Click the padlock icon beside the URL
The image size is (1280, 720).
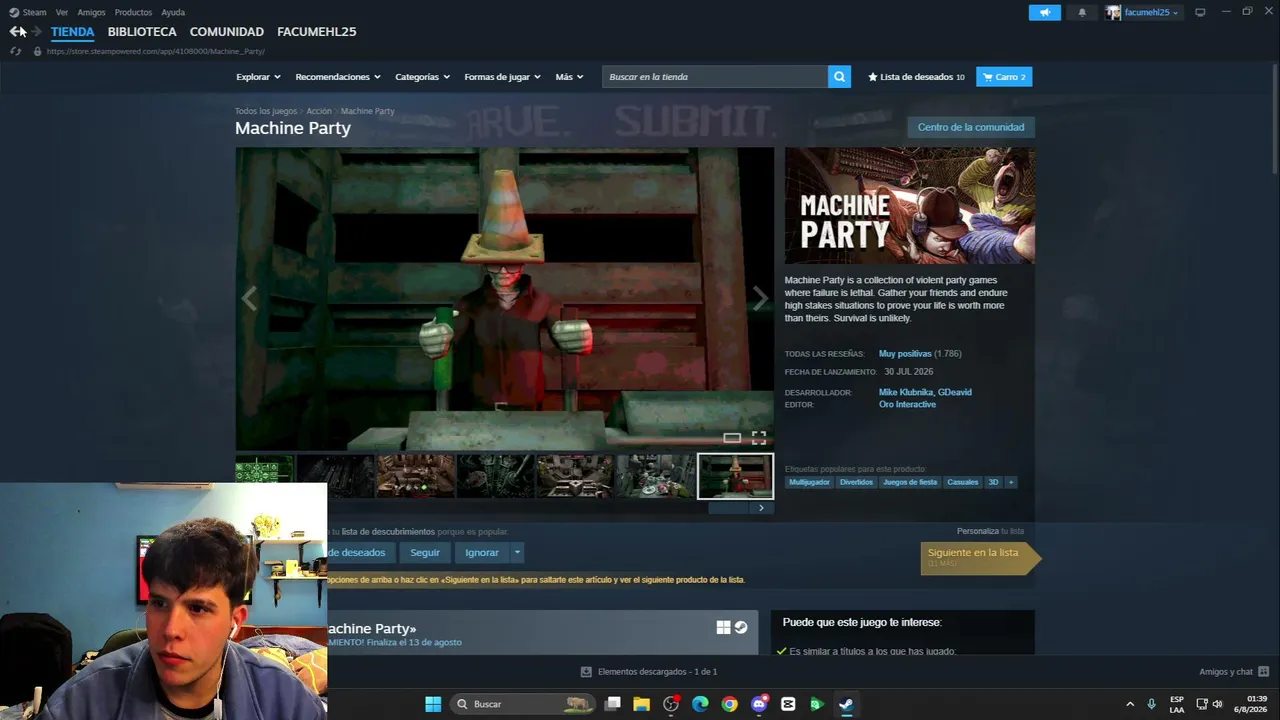pyautogui.click(x=38, y=51)
